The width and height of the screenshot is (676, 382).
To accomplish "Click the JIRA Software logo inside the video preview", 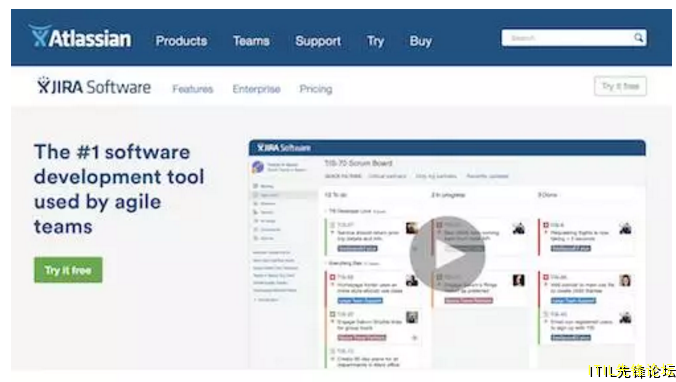I will pyautogui.click(x=284, y=148).
